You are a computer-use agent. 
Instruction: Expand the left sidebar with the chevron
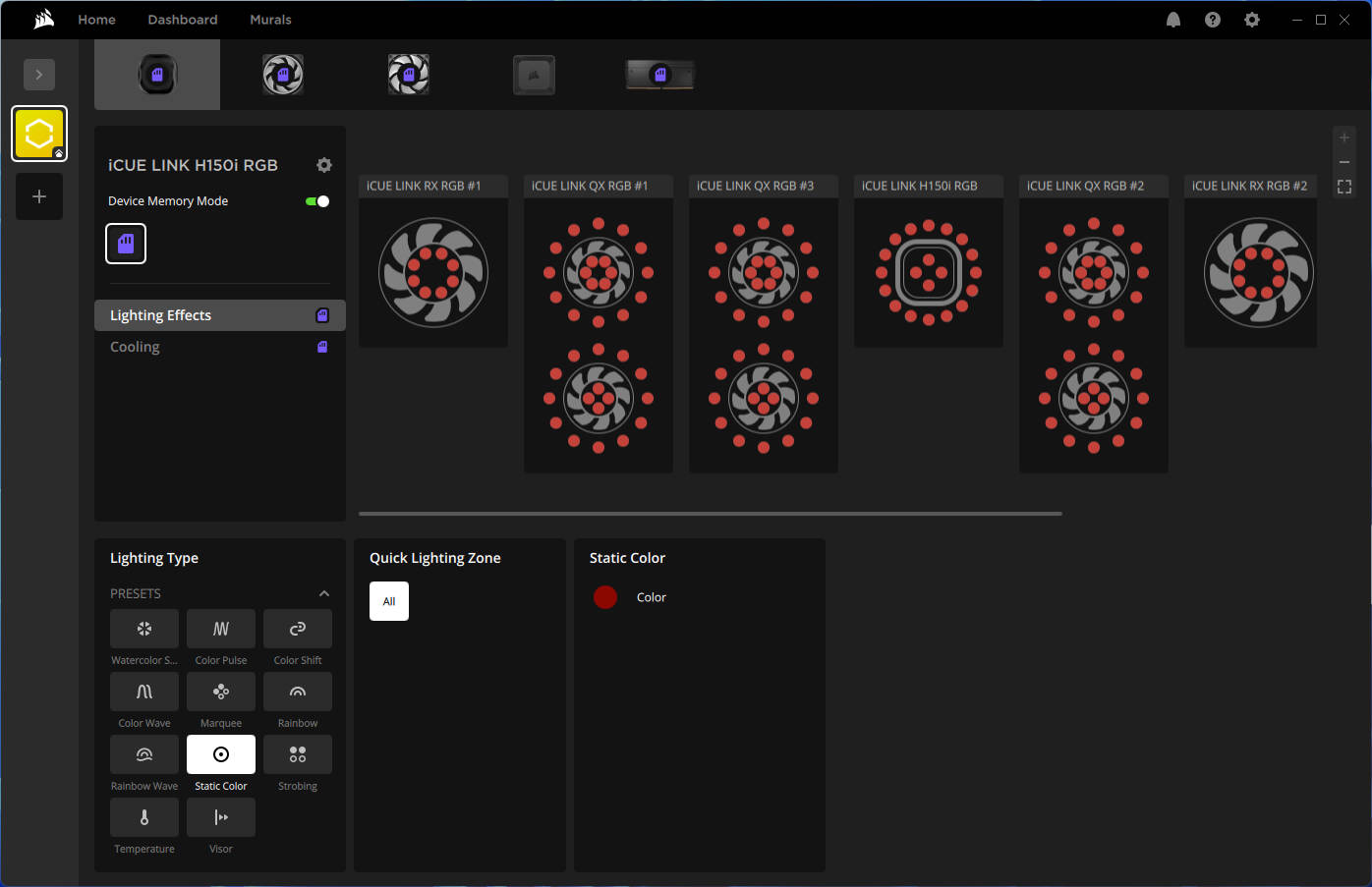39,75
